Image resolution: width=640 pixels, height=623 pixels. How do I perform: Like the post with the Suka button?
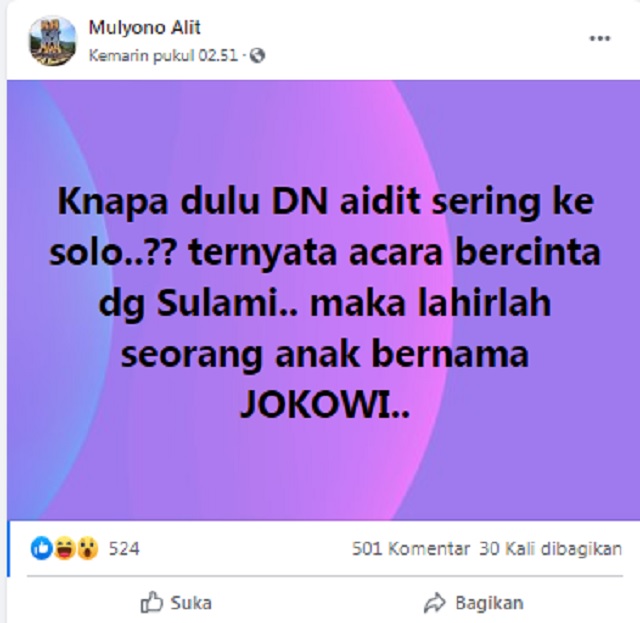pos(176,603)
